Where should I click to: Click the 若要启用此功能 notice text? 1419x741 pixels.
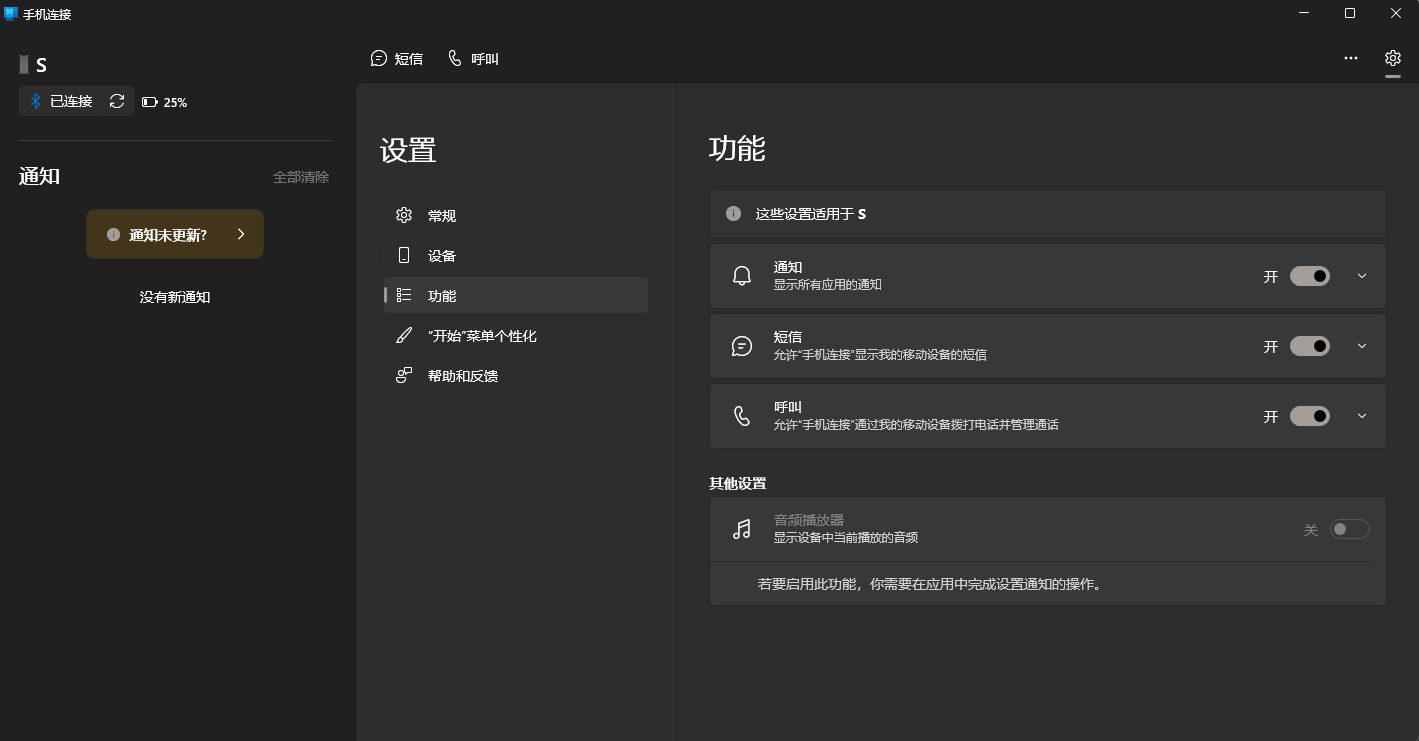pos(930,584)
